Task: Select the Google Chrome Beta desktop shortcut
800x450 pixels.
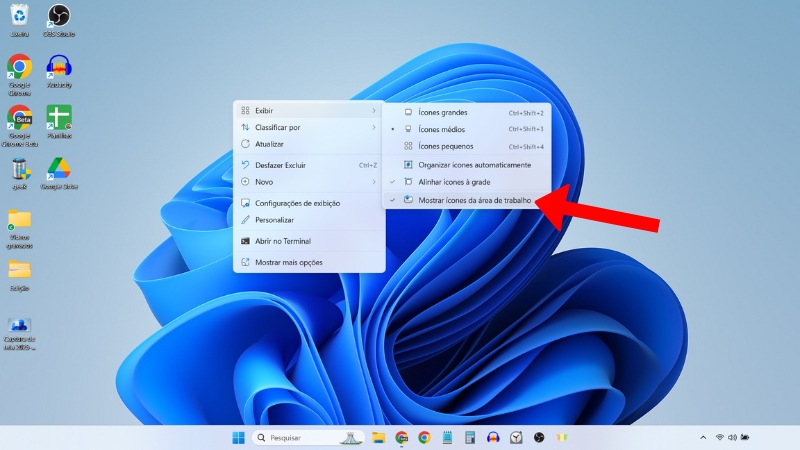Action: pyautogui.click(x=19, y=118)
